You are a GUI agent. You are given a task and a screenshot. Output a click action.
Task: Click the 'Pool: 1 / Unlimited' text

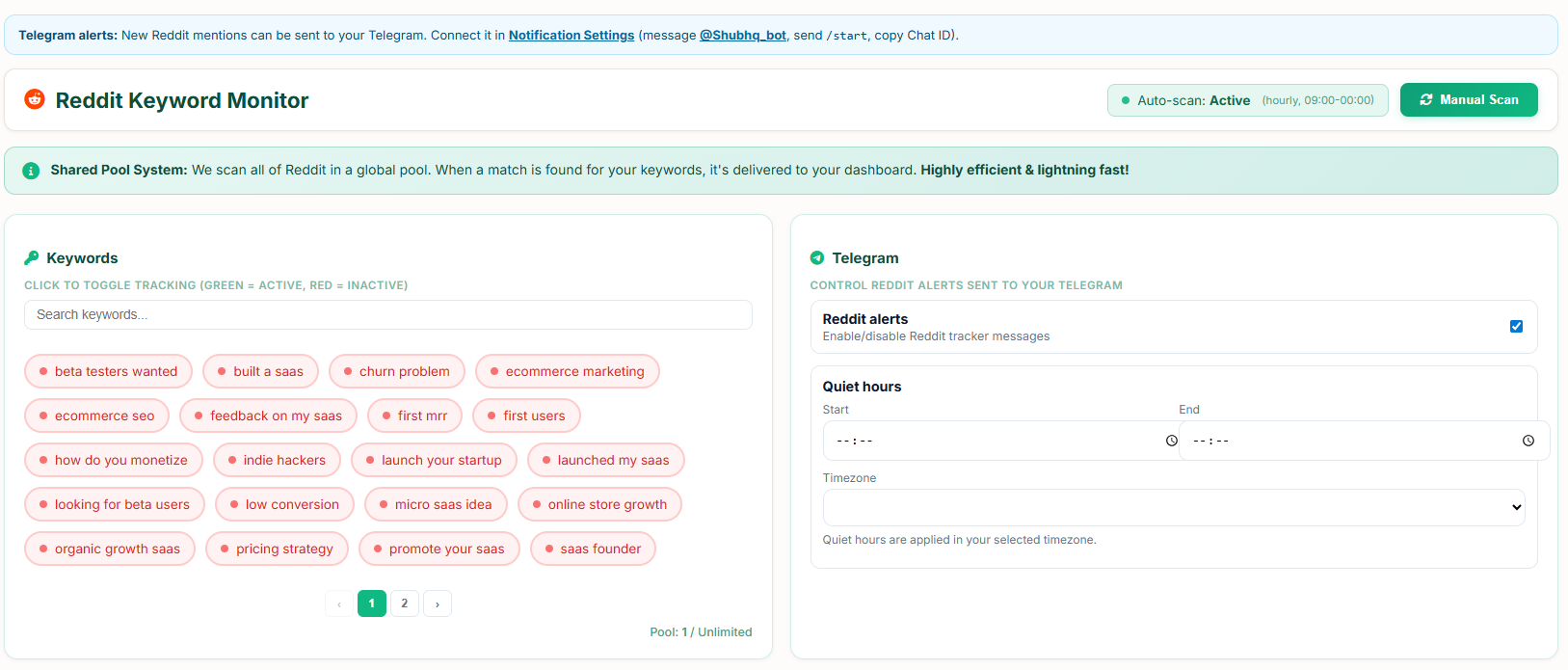[x=701, y=632]
